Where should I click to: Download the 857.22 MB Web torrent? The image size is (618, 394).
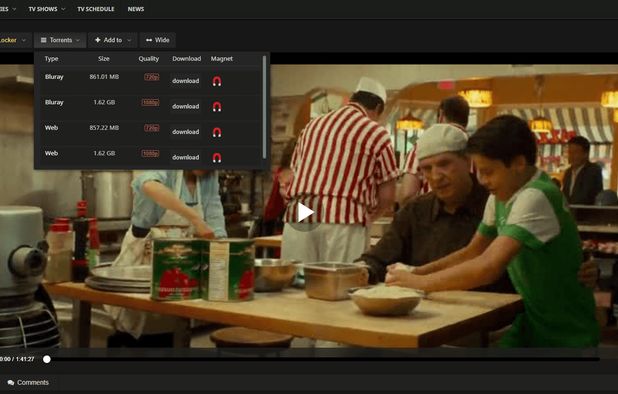pyautogui.click(x=185, y=132)
